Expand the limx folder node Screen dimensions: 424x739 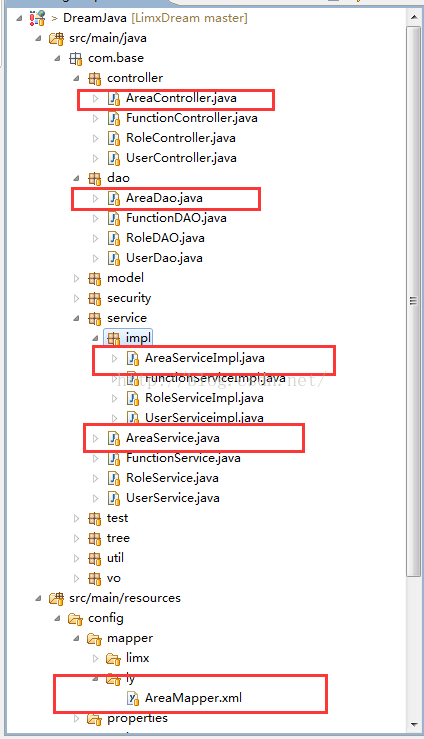(x=96, y=658)
